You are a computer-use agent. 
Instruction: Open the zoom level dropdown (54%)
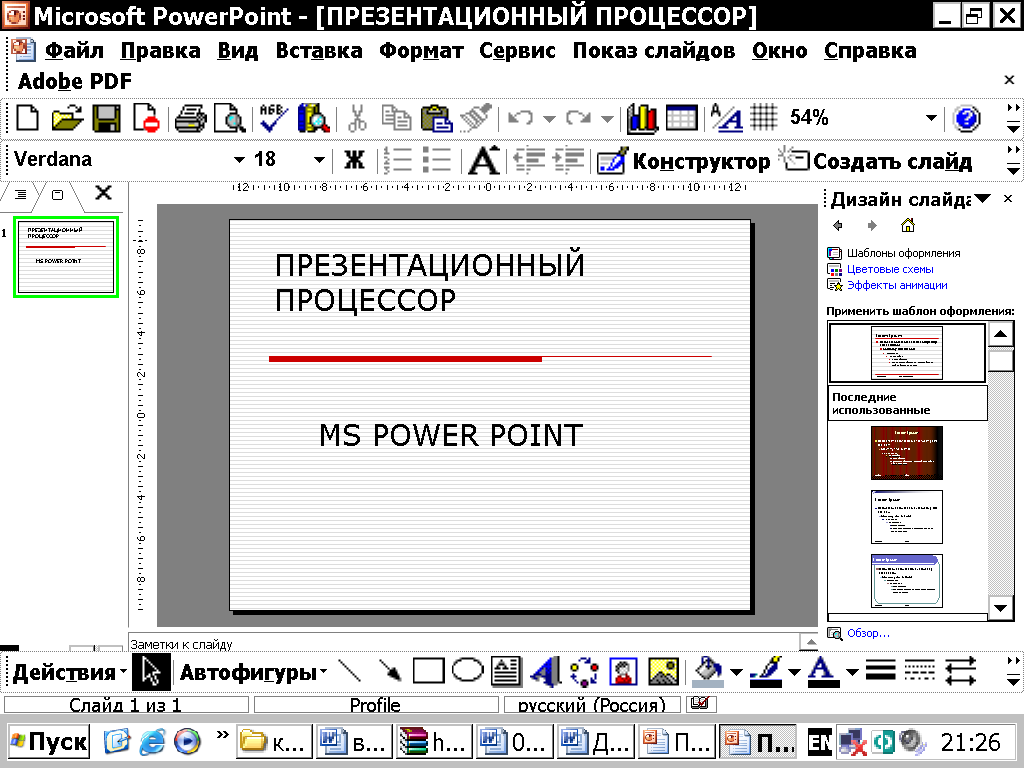[x=931, y=118]
